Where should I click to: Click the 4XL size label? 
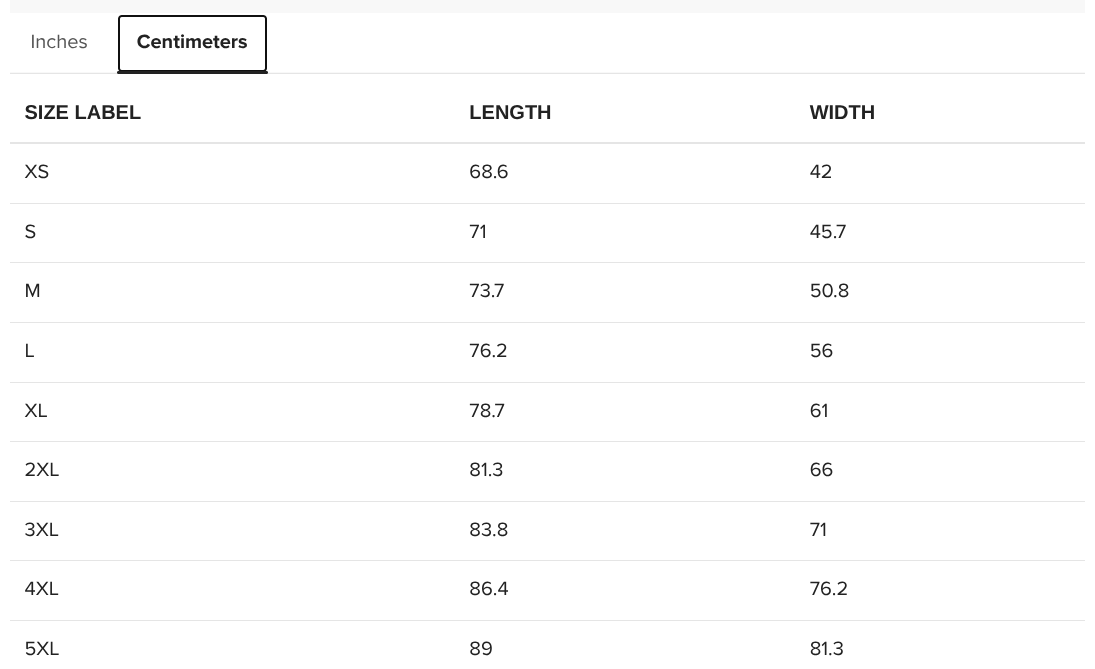pos(41,589)
